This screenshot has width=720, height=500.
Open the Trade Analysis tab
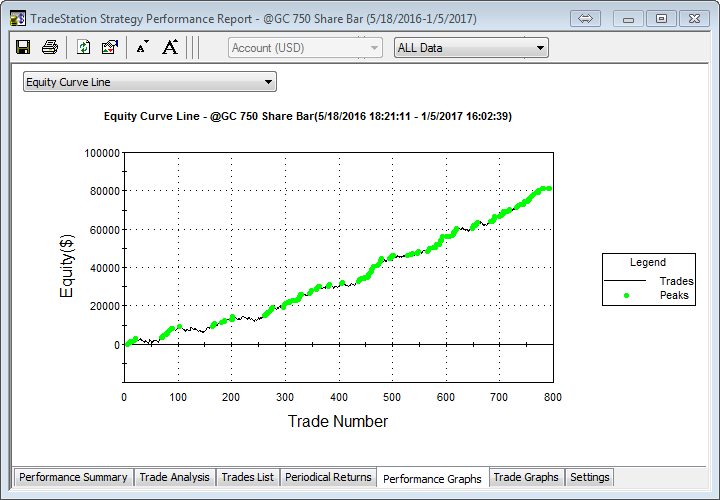click(174, 477)
